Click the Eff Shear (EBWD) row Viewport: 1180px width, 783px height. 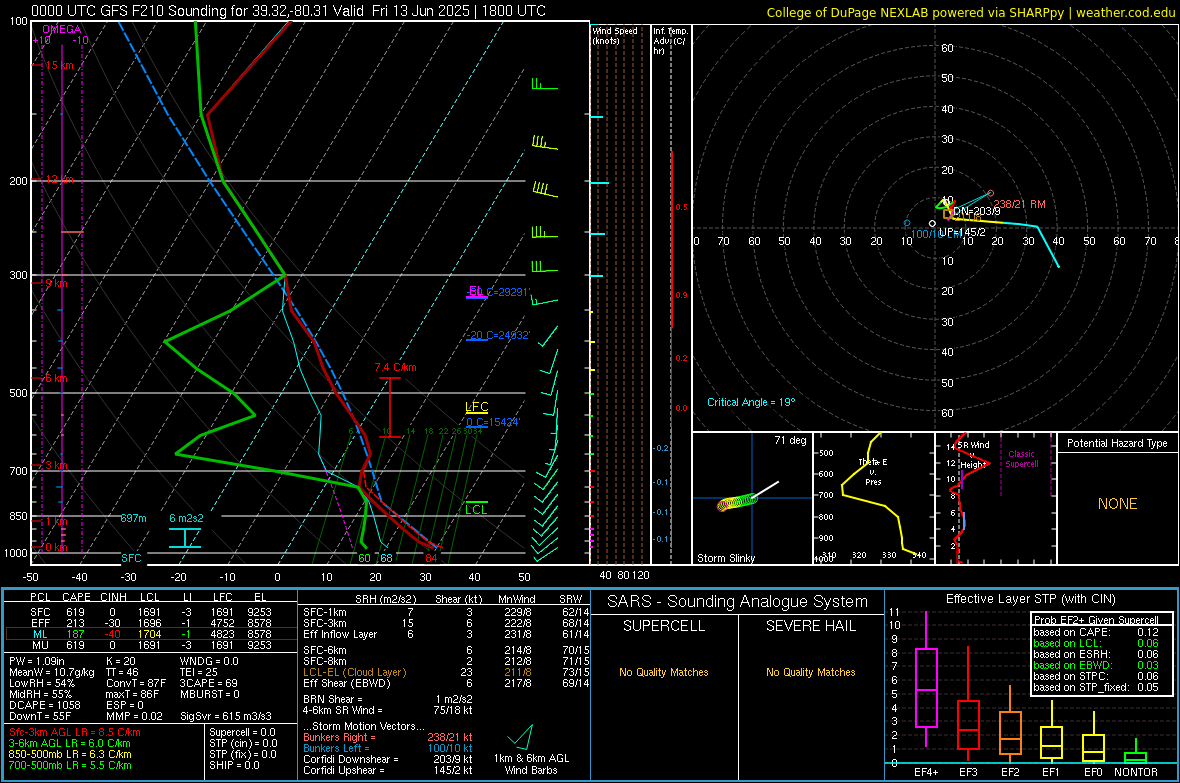pos(446,683)
